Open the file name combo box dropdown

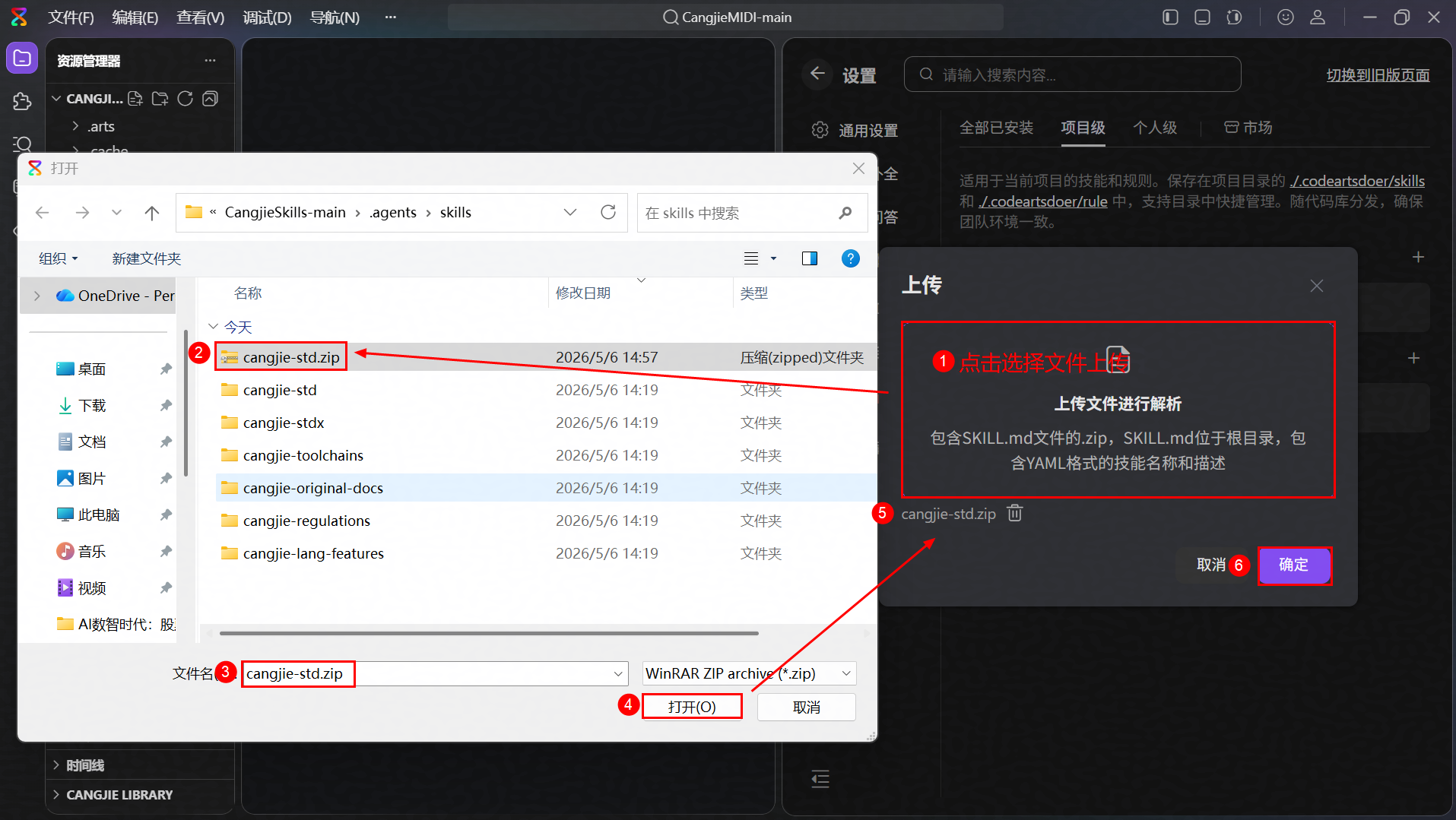pyautogui.click(x=619, y=673)
